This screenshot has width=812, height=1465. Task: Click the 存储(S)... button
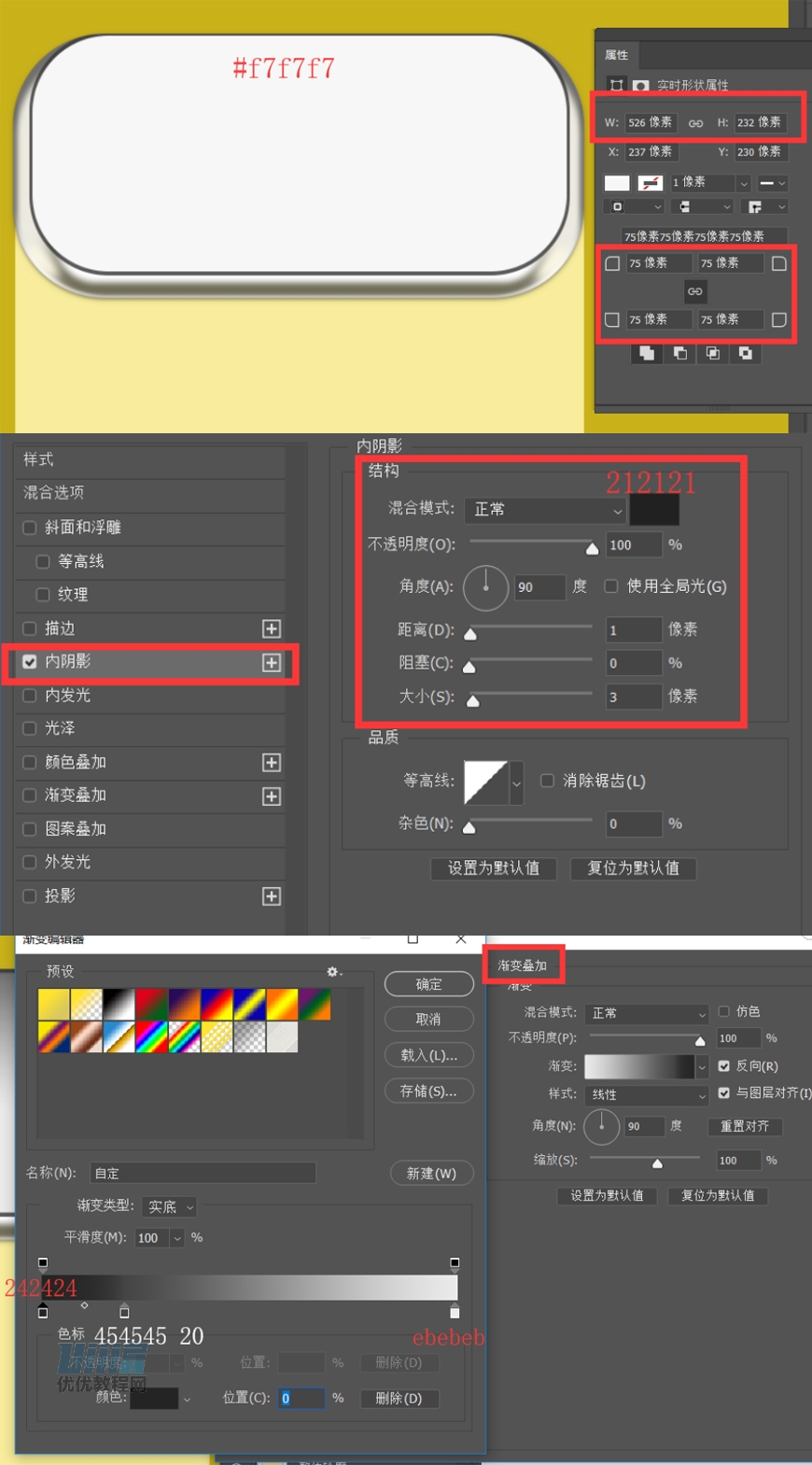[429, 1091]
